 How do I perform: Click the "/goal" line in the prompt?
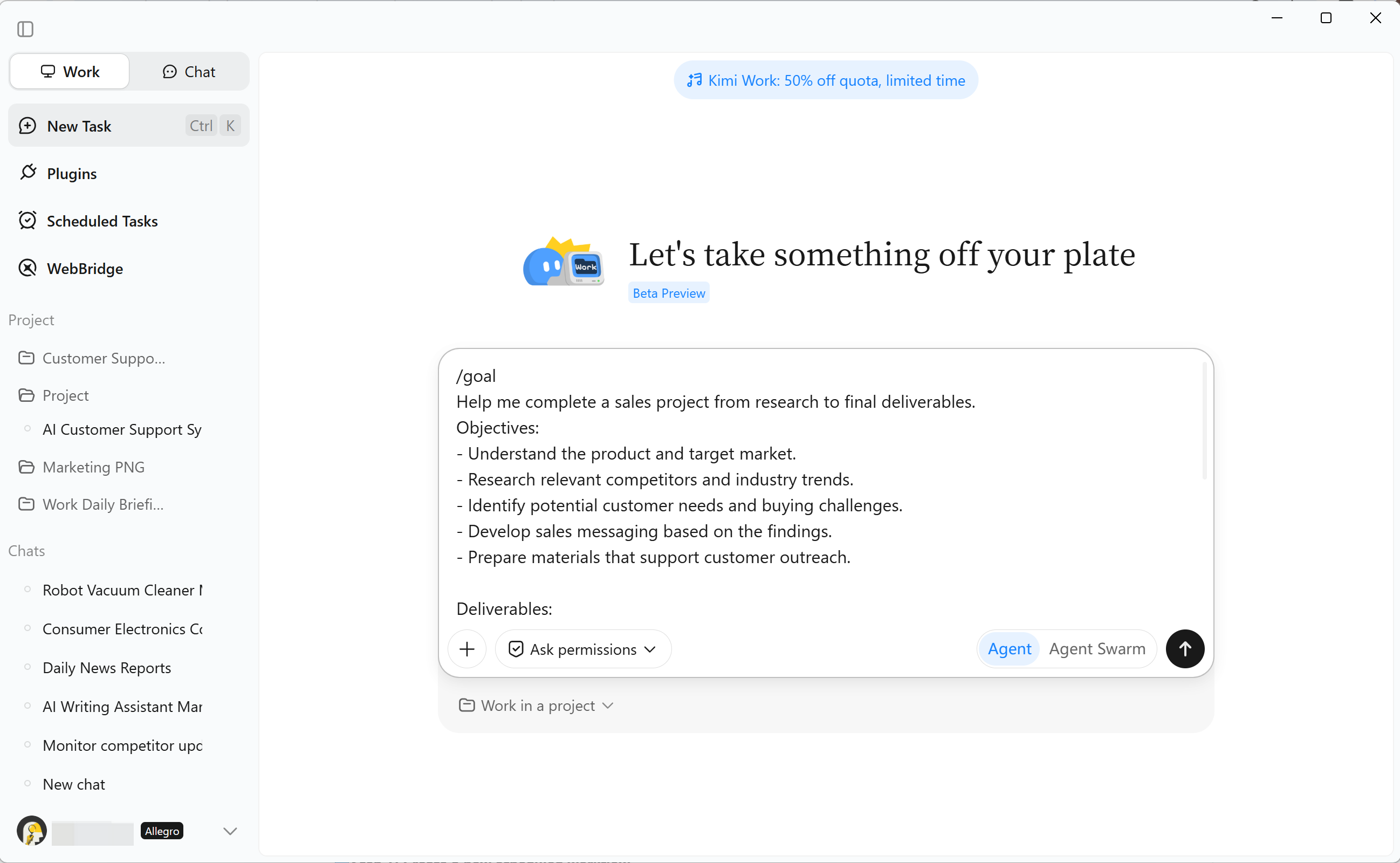476,375
